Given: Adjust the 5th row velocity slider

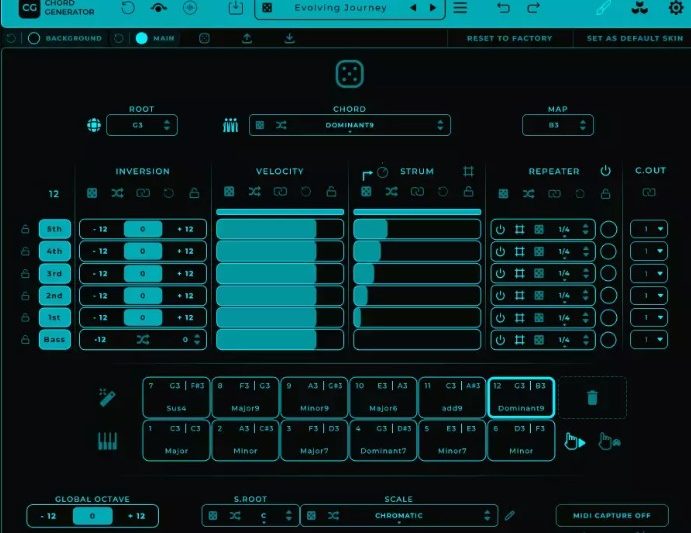Looking at the screenshot, I should [x=280, y=229].
